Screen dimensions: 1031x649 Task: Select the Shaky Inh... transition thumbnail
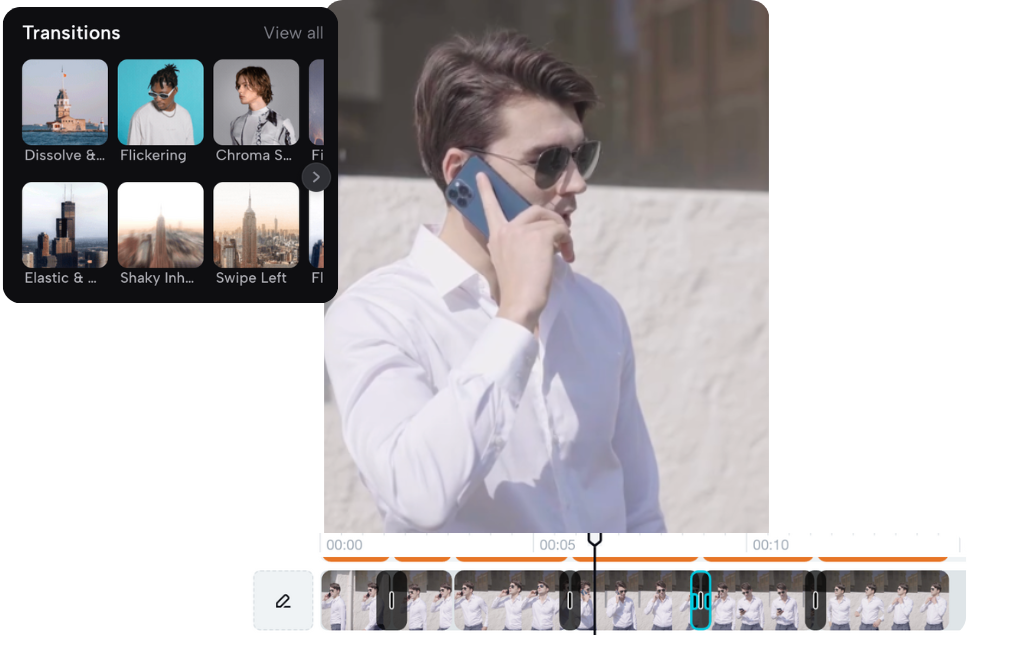pyautogui.click(x=160, y=225)
